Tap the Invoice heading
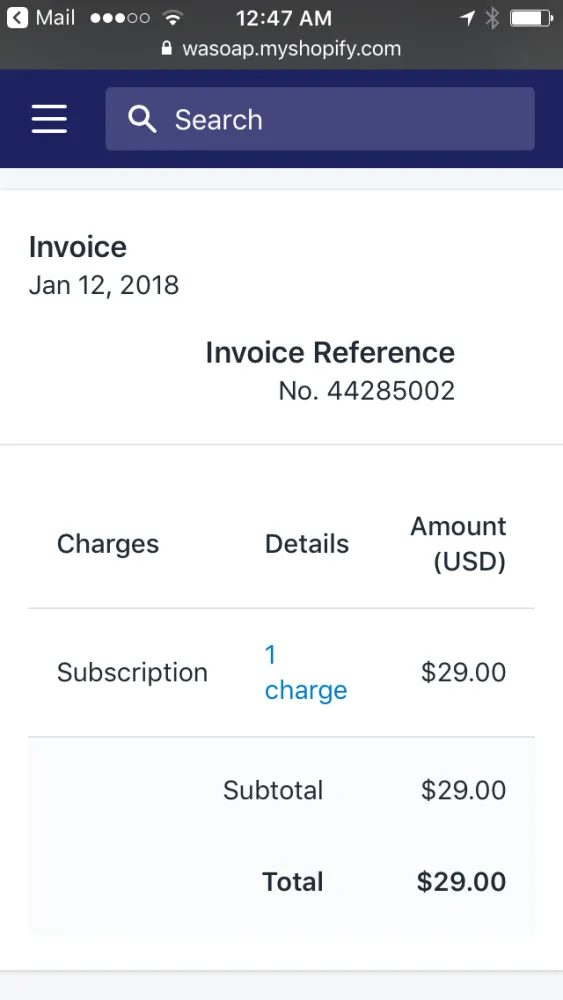563x1000 pixels. pos(78,247)
